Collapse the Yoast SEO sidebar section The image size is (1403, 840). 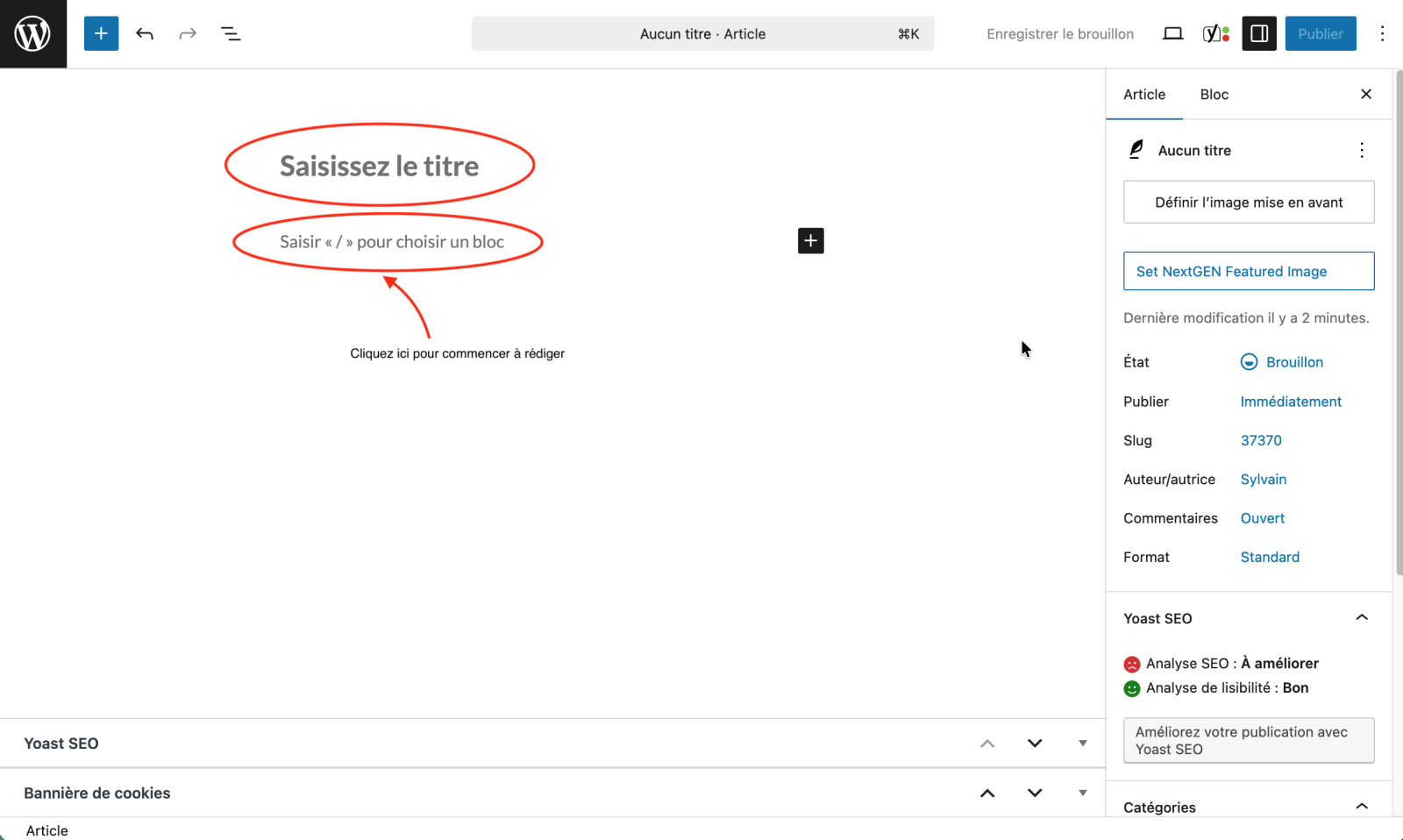[x=1361, y=618]
